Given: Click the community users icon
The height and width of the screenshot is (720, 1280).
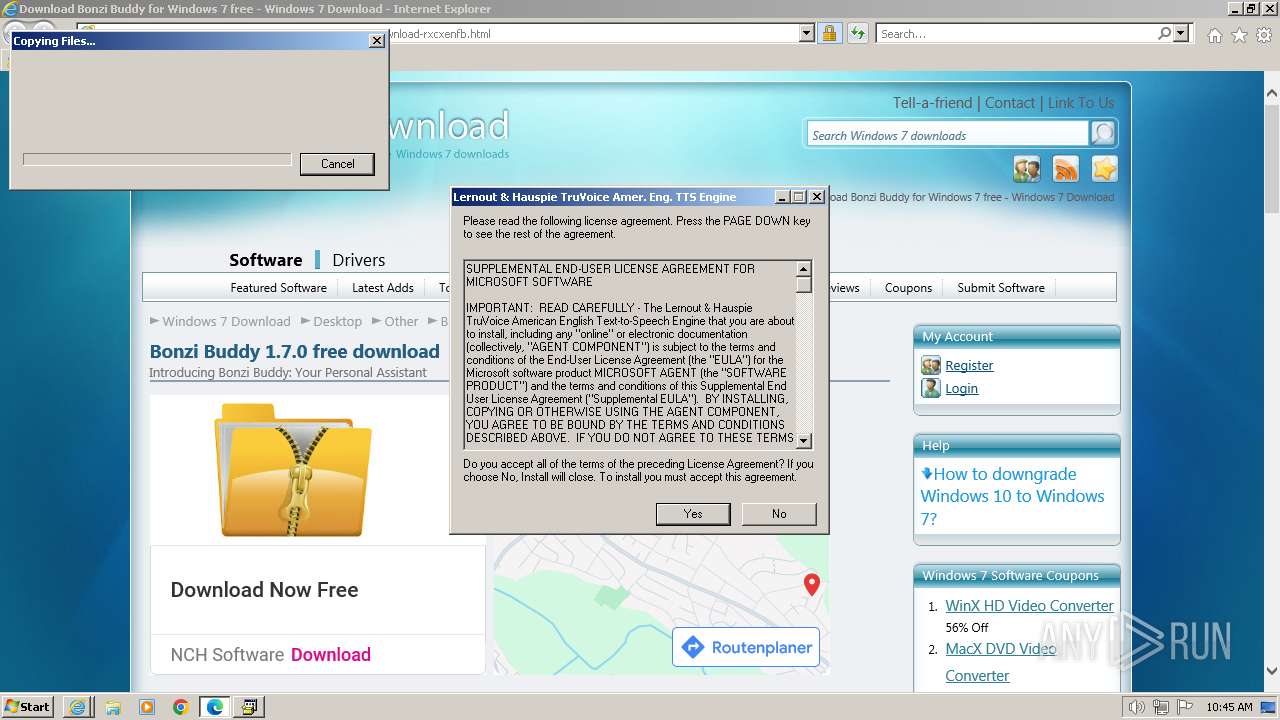Looking at the screenshot, I should (1027, 169).
